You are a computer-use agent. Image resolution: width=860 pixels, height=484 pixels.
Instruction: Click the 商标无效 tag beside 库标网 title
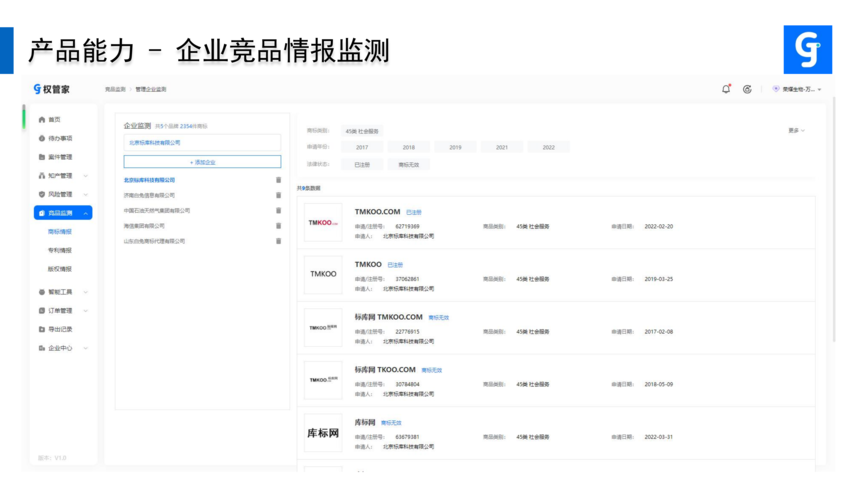point(391,423)
